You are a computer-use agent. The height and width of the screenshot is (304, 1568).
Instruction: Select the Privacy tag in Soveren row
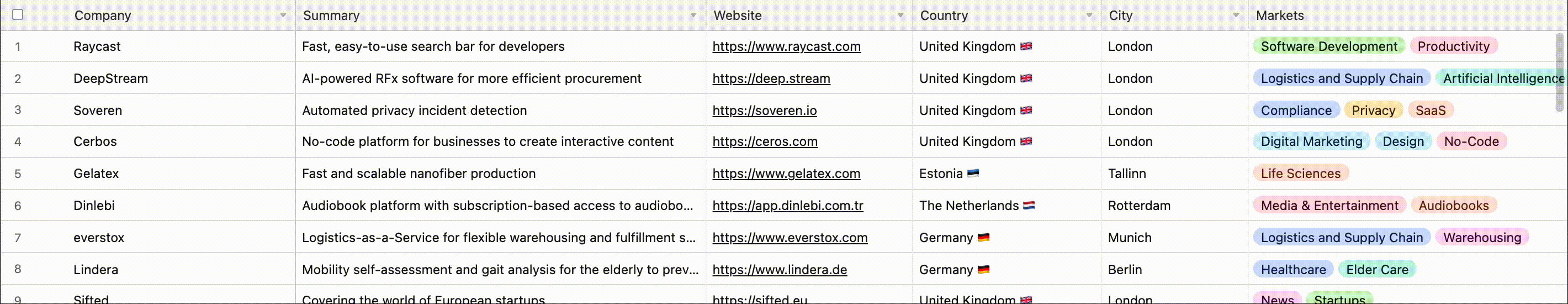[x=1373, y=111]
